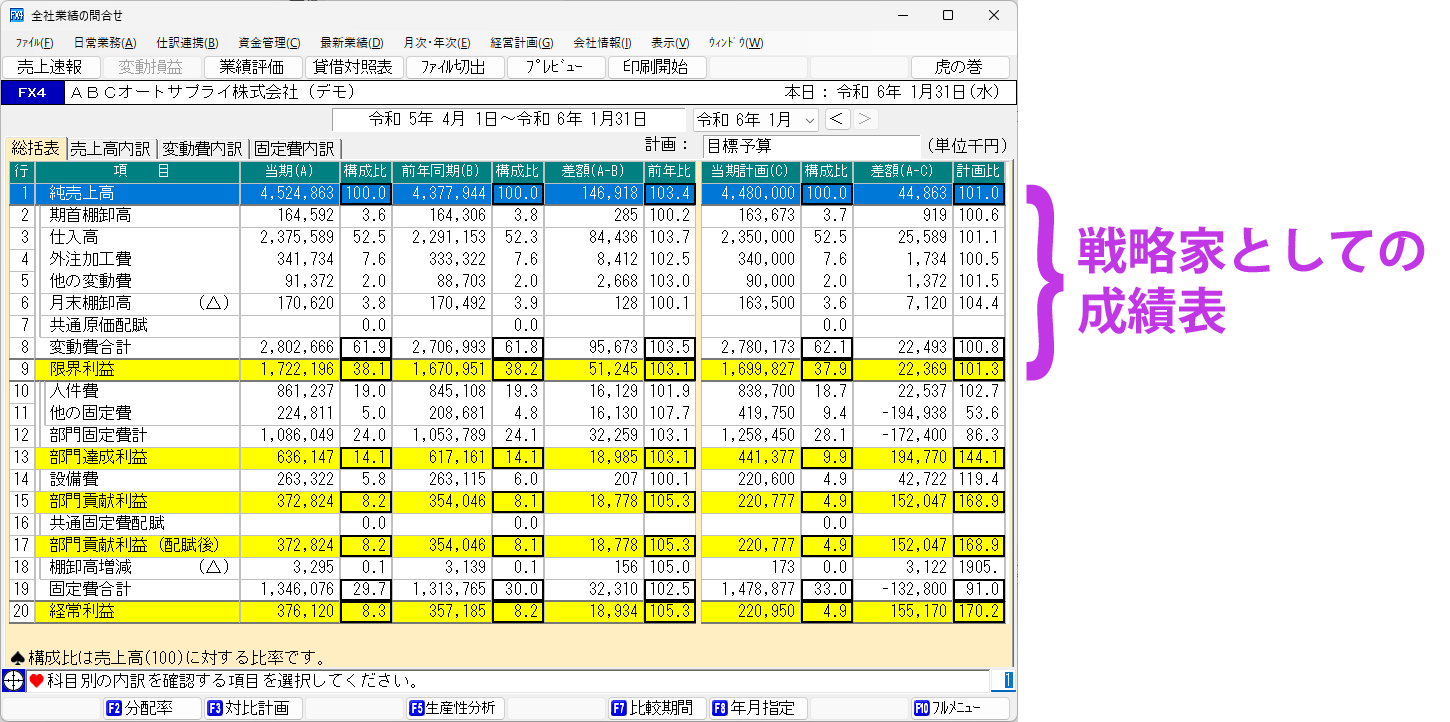The width and height of the screenshot is (1450, 722).
Task: Click the crosshair icon in status bar
Action: tap(15, 681)
